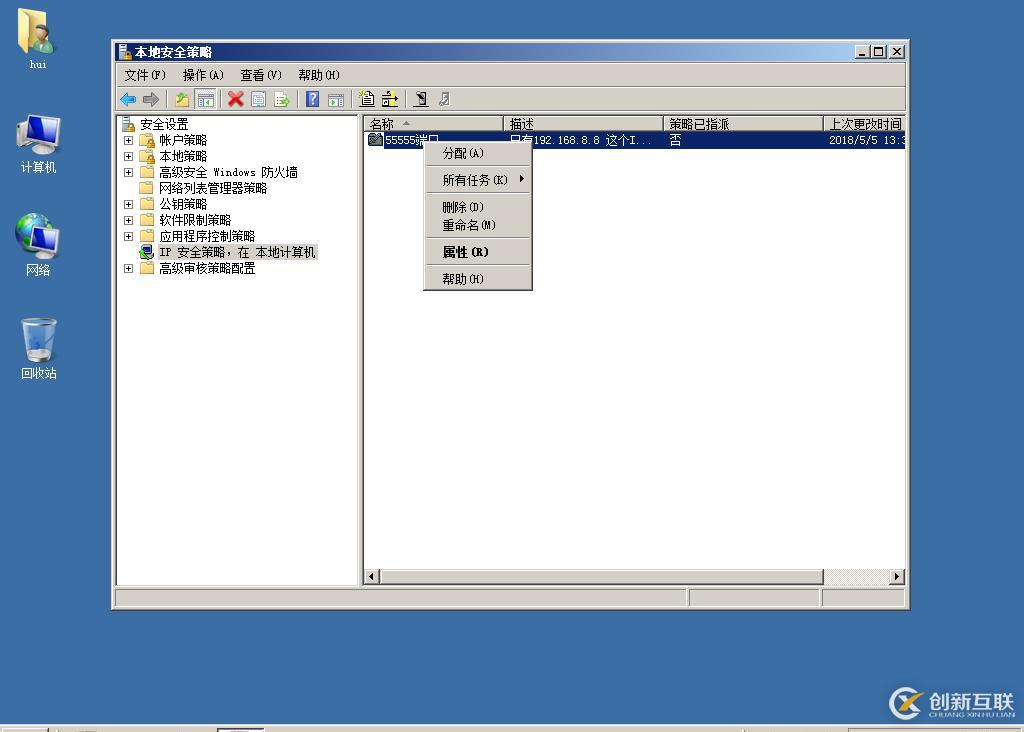Choose 帮助(H) in the context menu
This screenshot has width=1024, height=732.
(x=478, y=279)
